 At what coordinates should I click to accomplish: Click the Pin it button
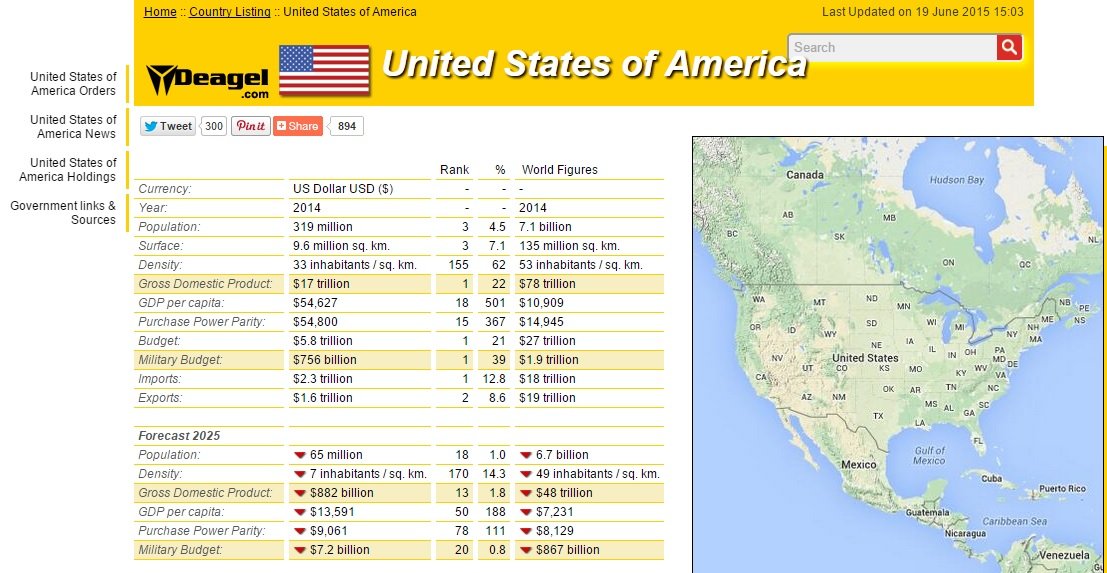[x=251, y=126]
